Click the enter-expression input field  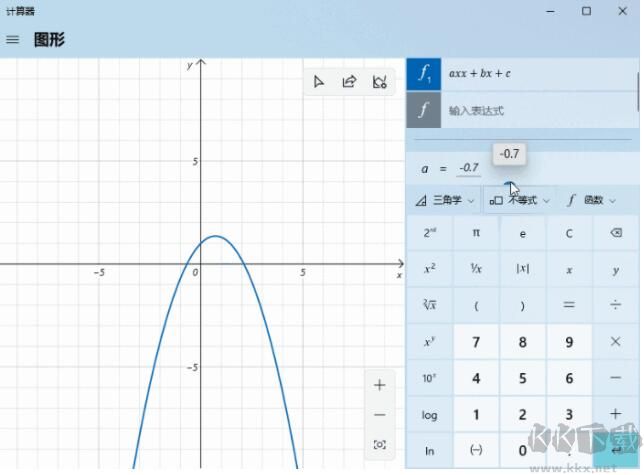(x=539, y=110)
